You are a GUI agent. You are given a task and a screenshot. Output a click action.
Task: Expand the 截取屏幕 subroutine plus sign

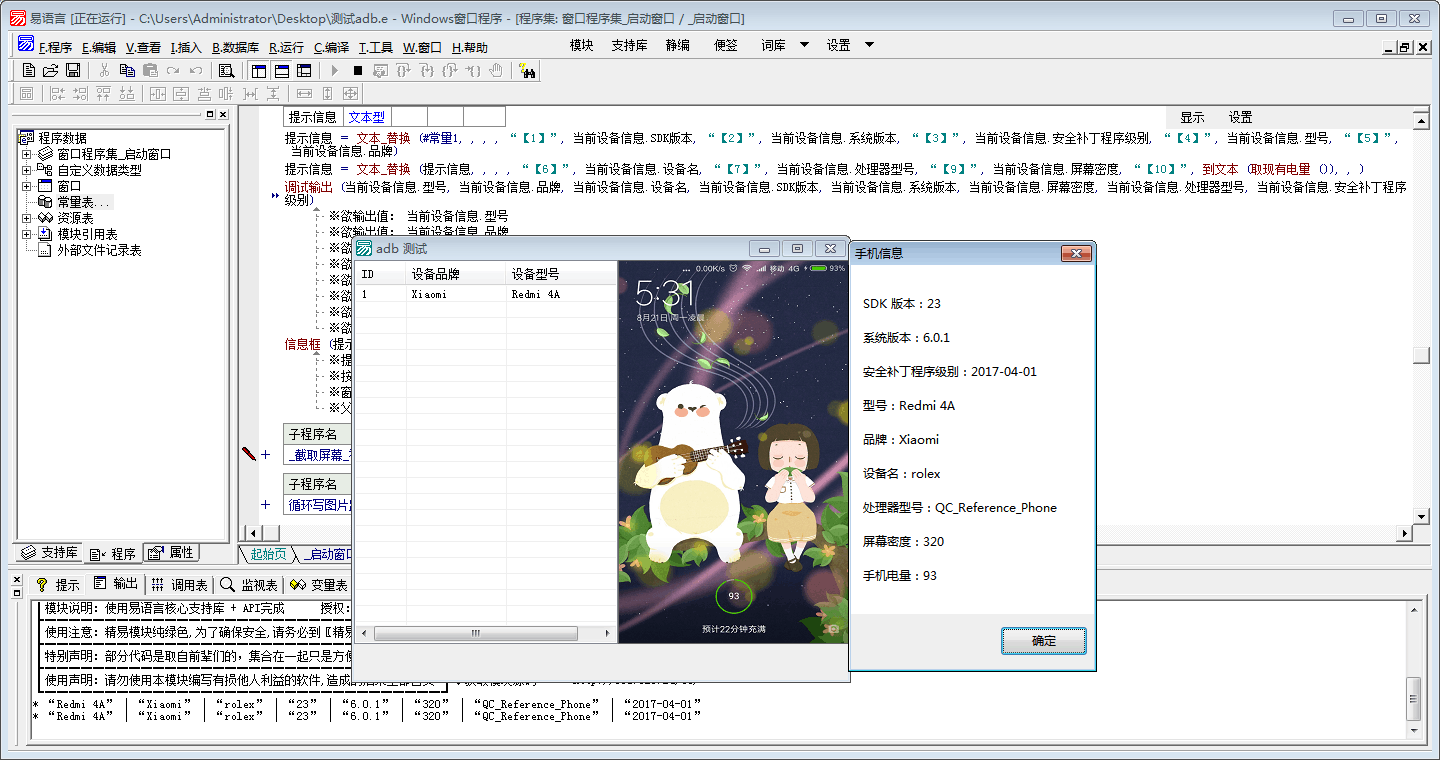(266, 455)
